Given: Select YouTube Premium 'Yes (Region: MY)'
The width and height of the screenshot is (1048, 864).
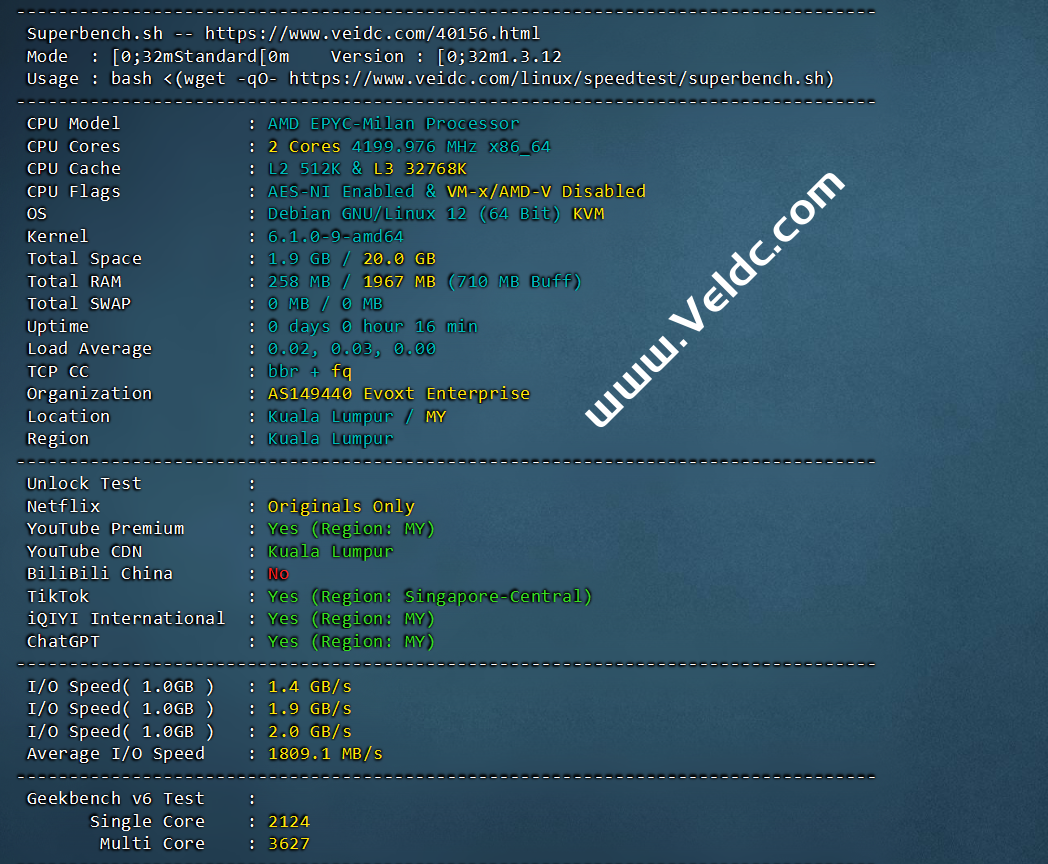Looking at the screenshot, I should pyautogui.click(x=351, y=529).
